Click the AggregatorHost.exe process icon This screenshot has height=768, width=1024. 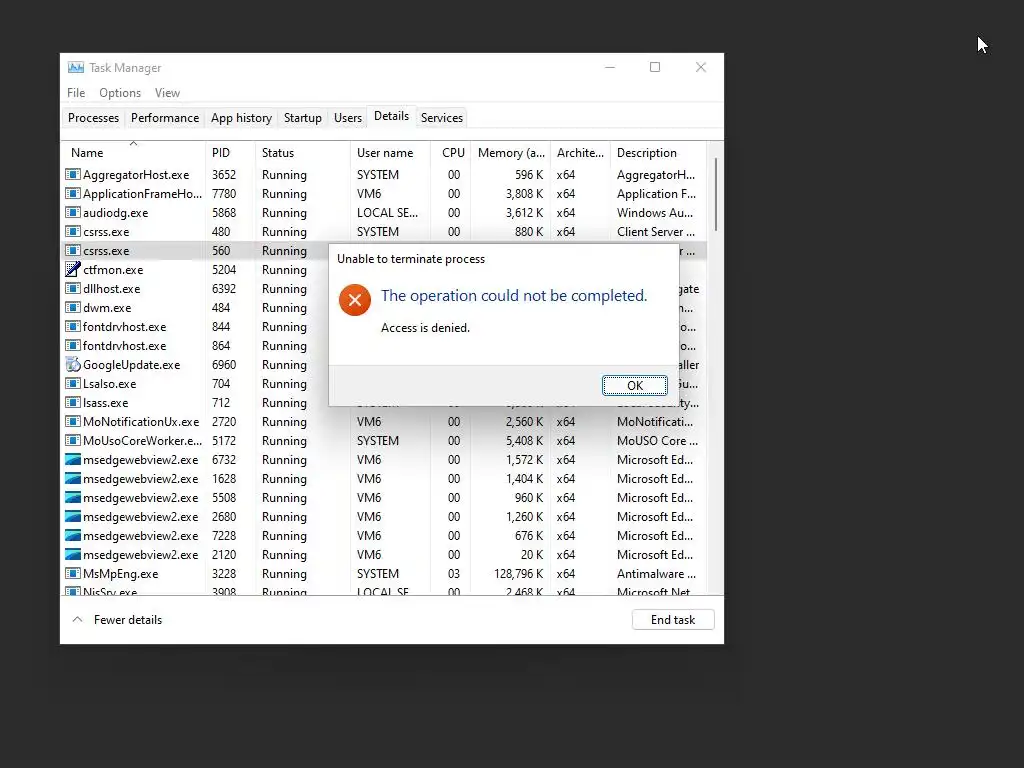click(72, 174)
